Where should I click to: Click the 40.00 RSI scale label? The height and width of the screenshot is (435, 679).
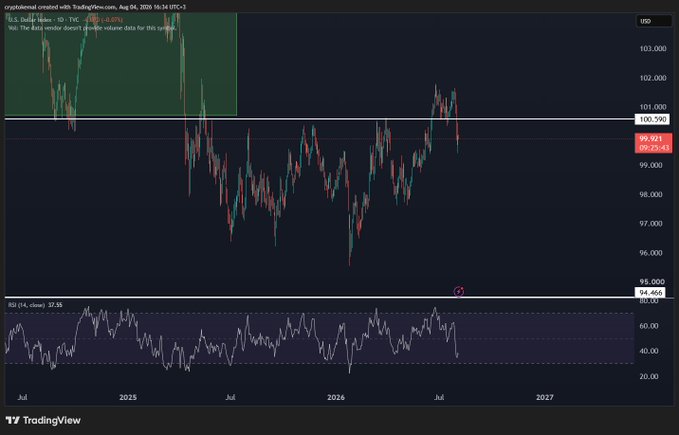649,351
